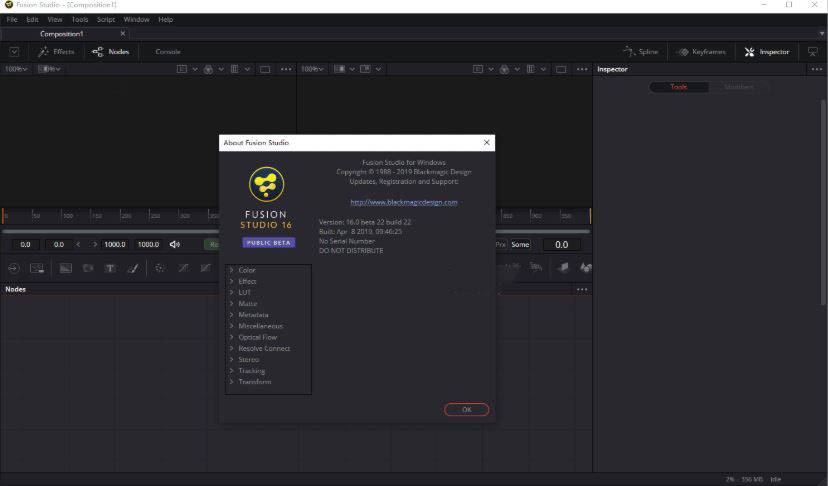Click the current time field showing 0.0
This screenshot has width=828, height=486.
561,244
